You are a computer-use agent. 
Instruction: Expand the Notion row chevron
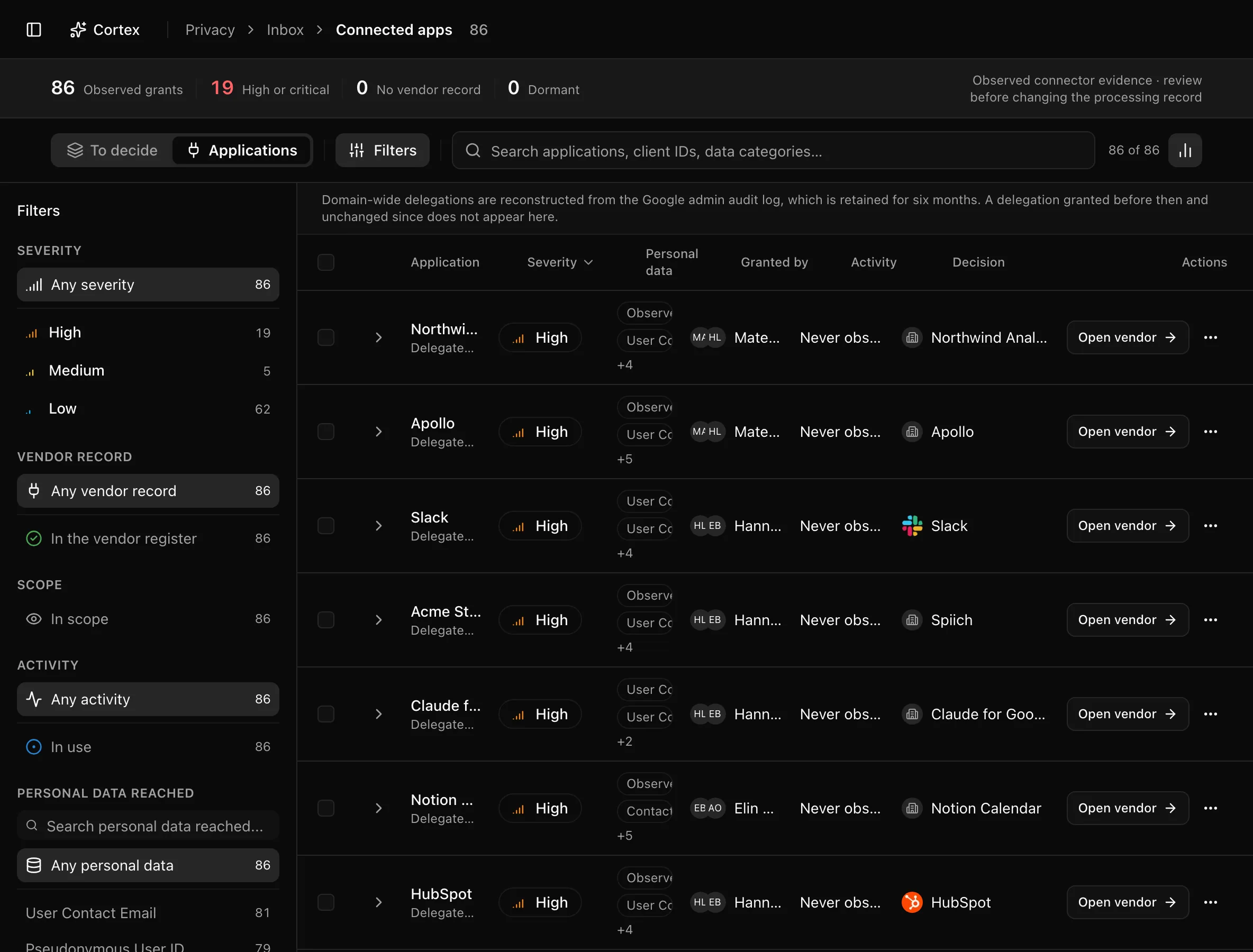point(379,808)
